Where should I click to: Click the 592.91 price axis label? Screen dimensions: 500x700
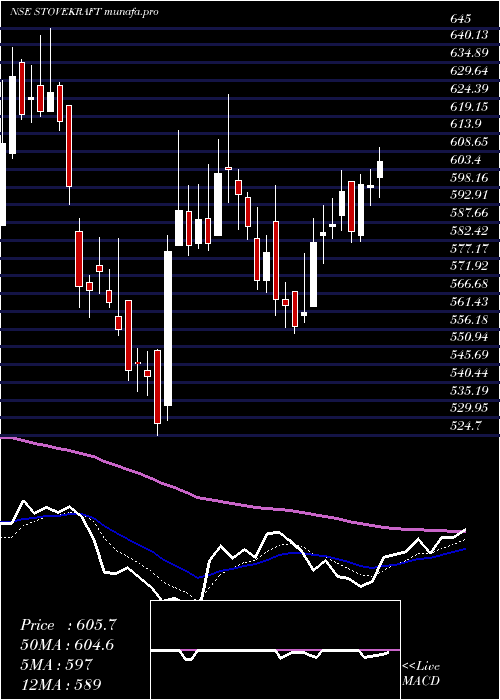tap(469, 195)
